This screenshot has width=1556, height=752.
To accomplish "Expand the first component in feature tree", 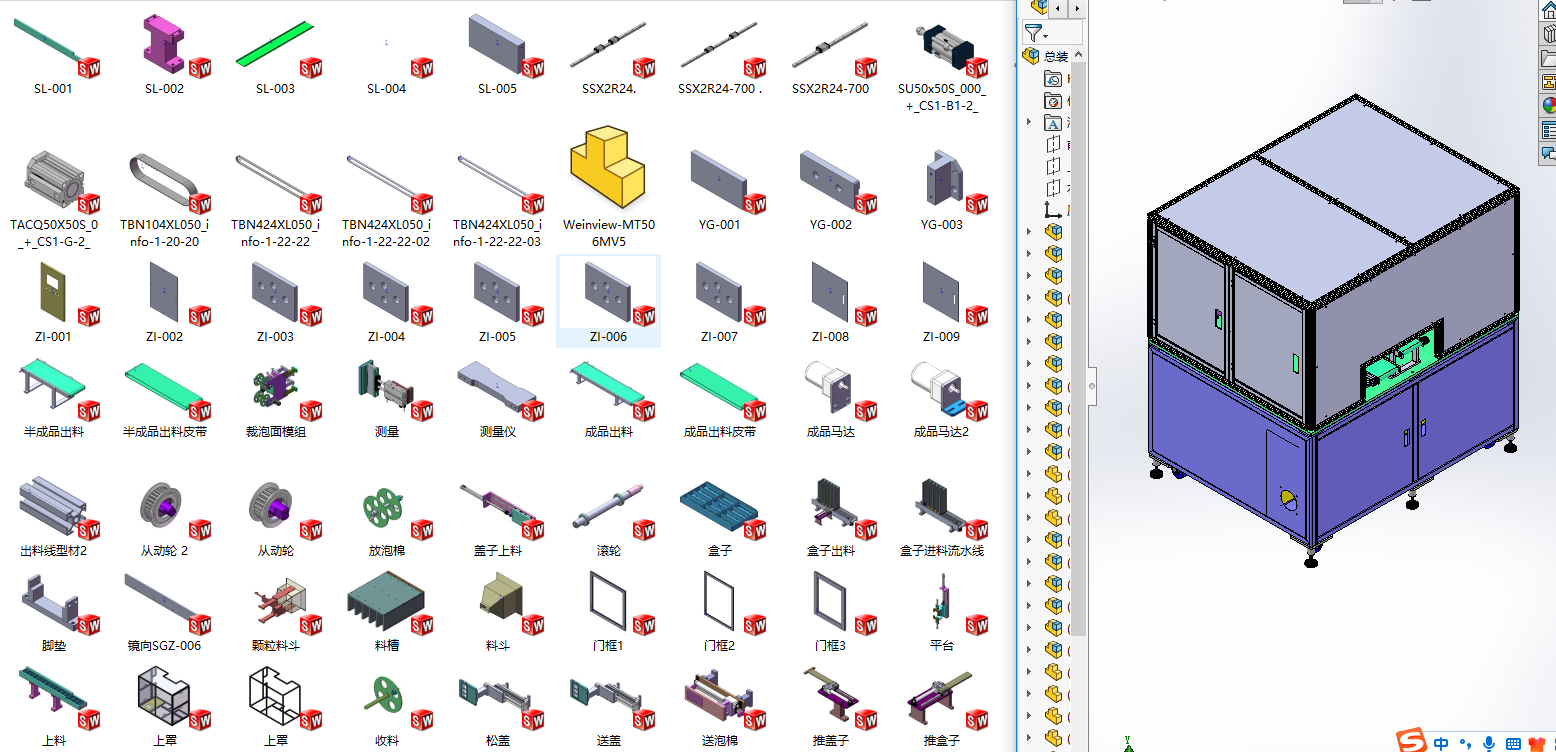I will click(x=1029, y=232).
